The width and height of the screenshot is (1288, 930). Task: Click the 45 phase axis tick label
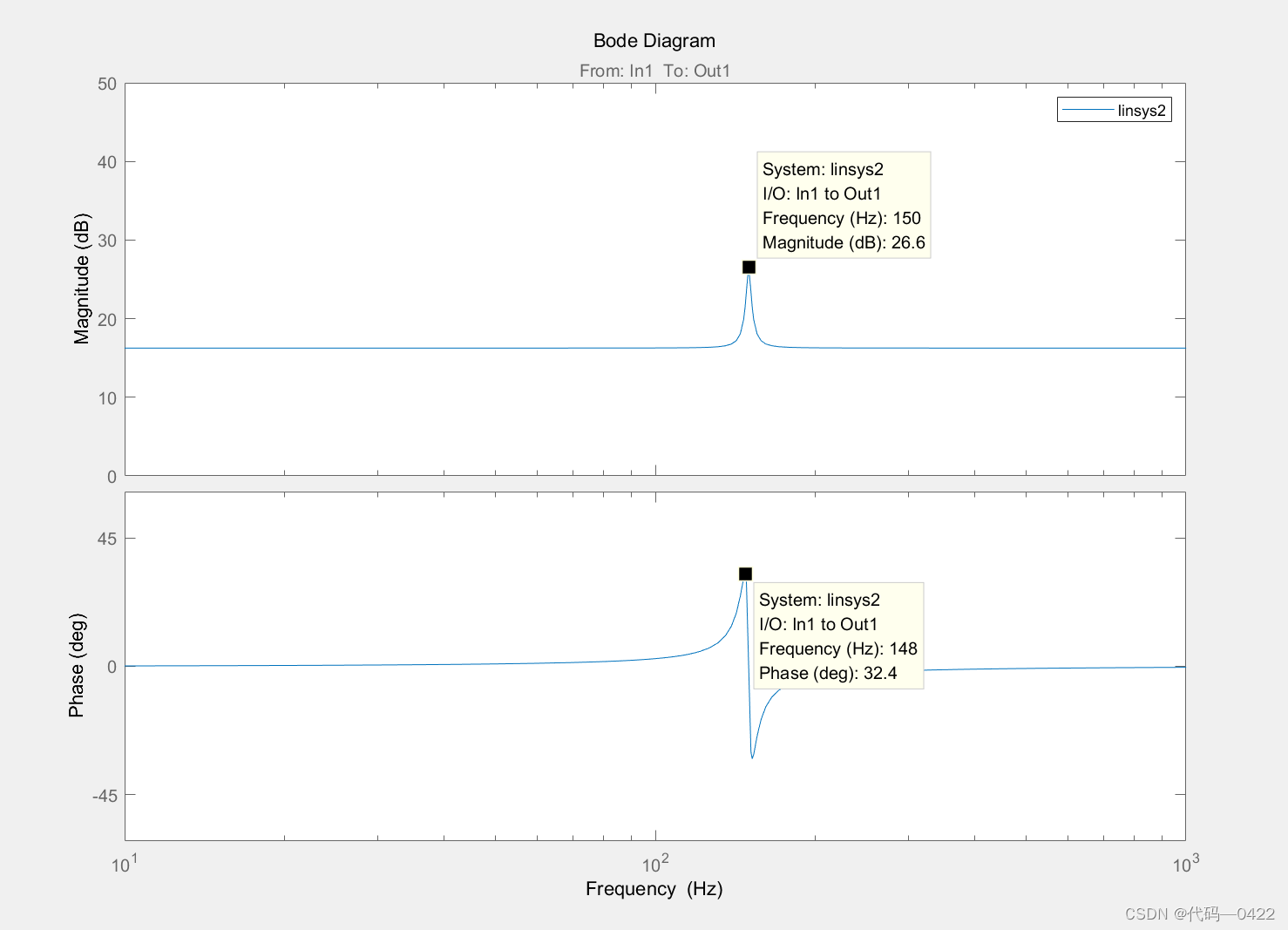pyautogui.click(x=107, y=539)
